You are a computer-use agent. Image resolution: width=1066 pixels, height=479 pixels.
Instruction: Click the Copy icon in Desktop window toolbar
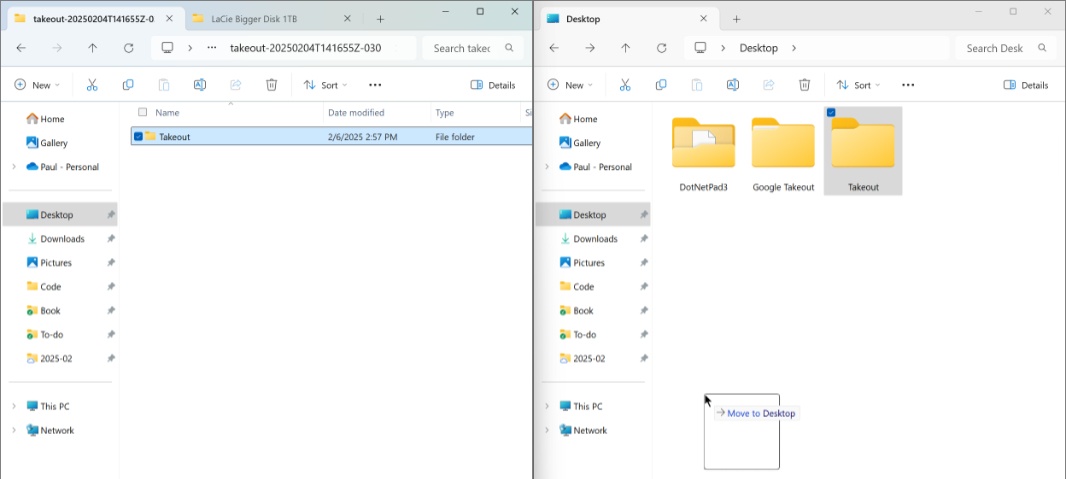pyautogui.click(x=661, y=85)
